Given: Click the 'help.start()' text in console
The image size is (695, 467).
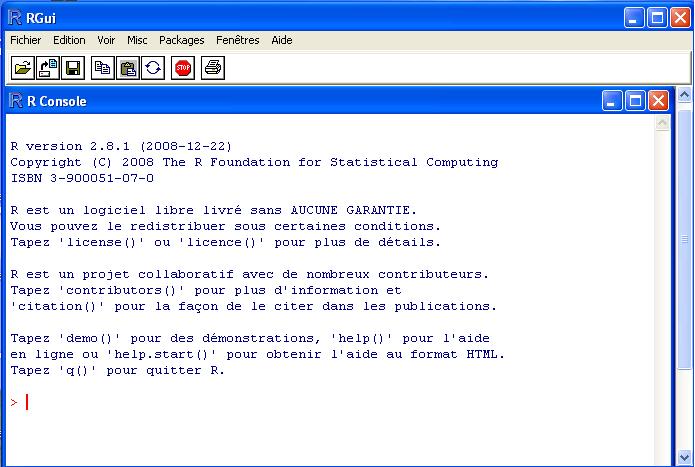Looking at the screenshot, I should click(161, 354).
